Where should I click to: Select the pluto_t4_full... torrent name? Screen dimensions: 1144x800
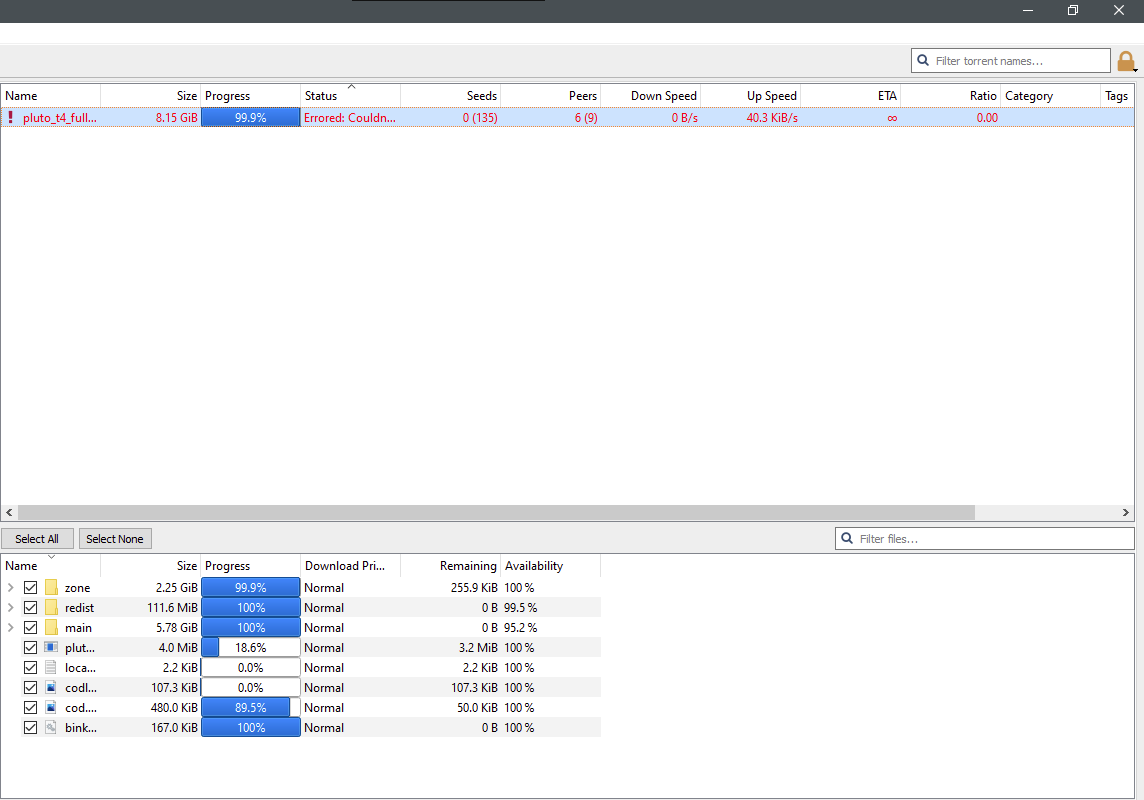pyautogui.click(x=60, y=117)
